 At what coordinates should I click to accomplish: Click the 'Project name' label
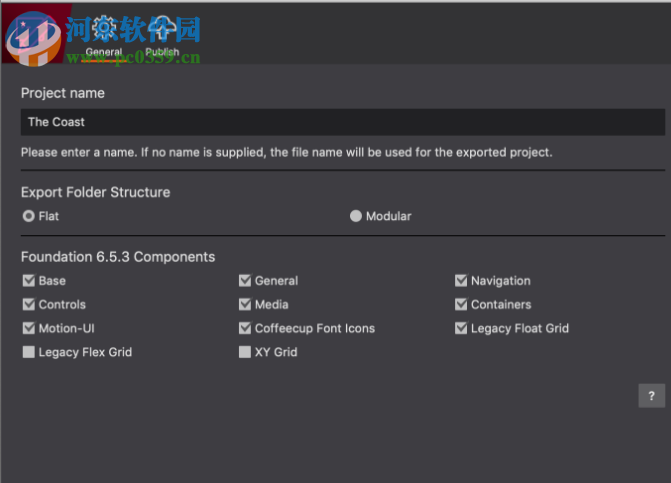(x=63, y=93)
